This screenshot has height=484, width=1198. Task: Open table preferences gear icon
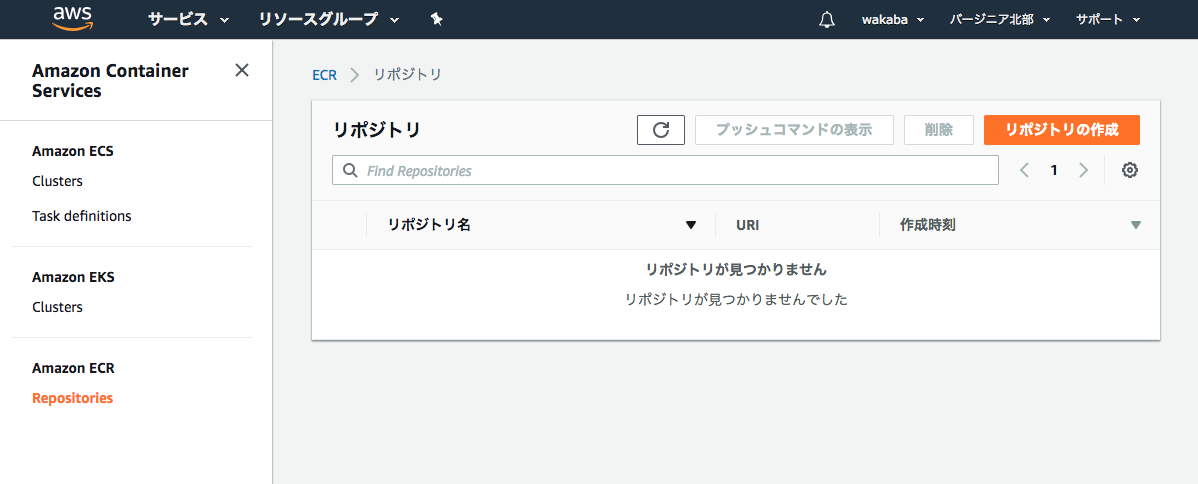tap(1130, 171)
